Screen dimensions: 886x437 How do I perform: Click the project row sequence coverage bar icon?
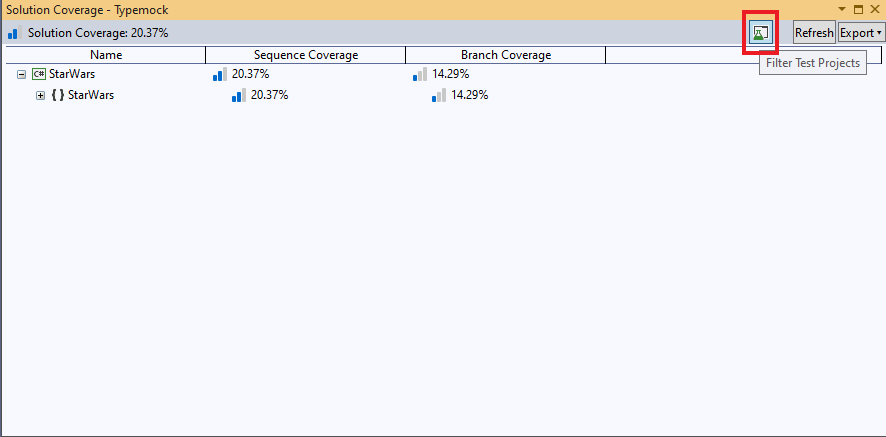(x=220, y=74)
